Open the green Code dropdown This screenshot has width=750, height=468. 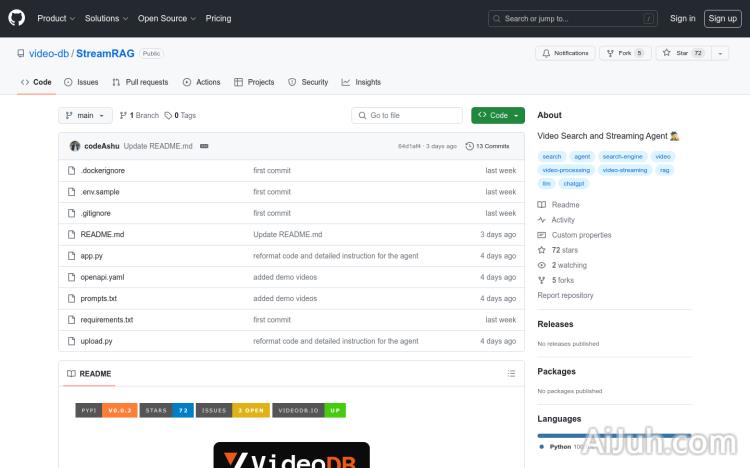[x=497, y=116]
